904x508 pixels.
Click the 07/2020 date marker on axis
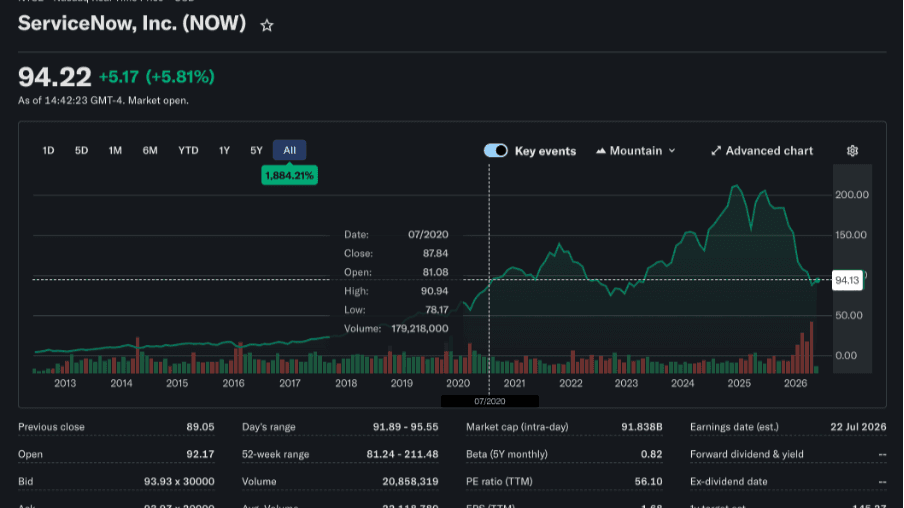point(489,401)
